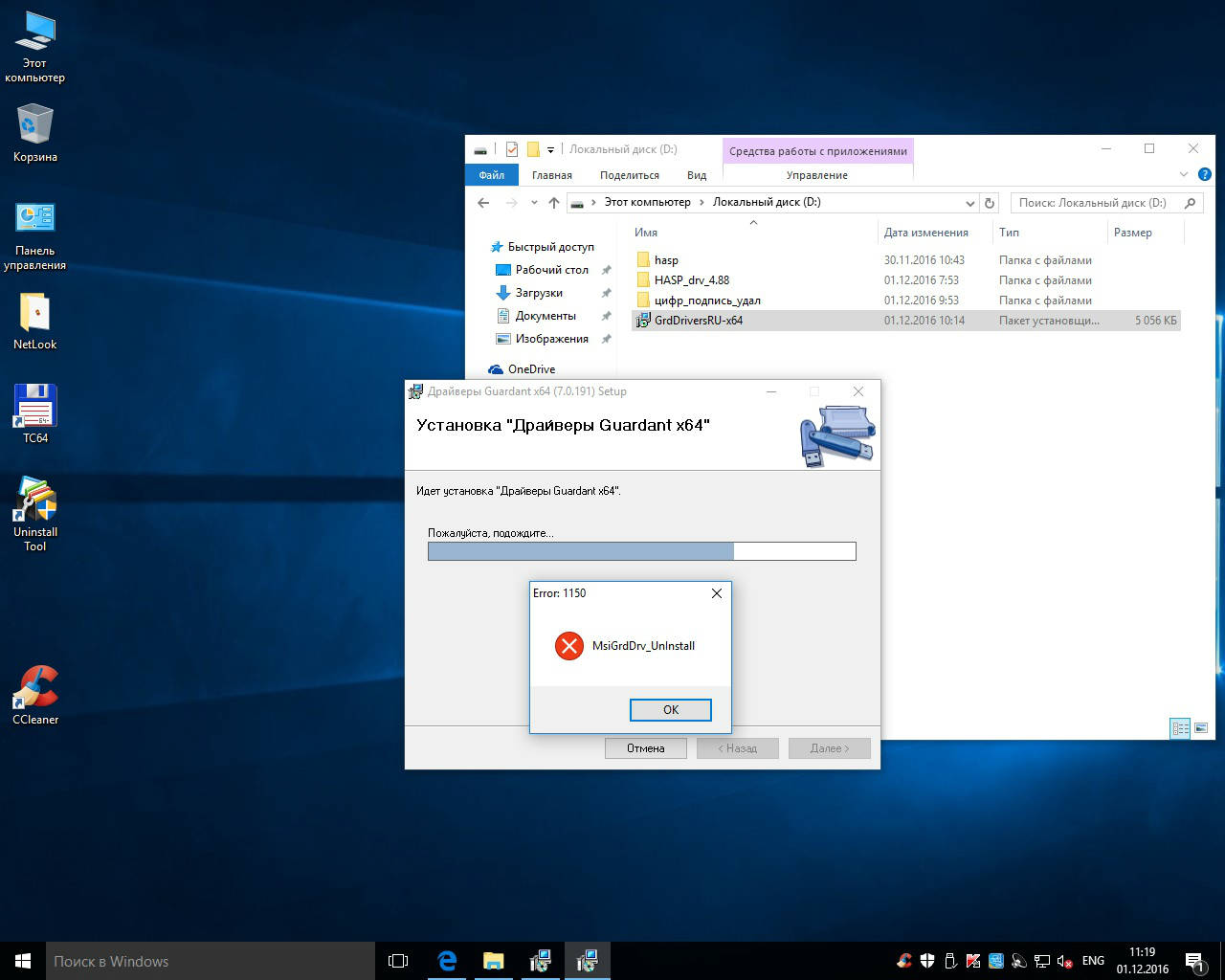Switch to the Вид ribbon tab
This screenshot has height=980, width=1225.
[x=696, y=175]
